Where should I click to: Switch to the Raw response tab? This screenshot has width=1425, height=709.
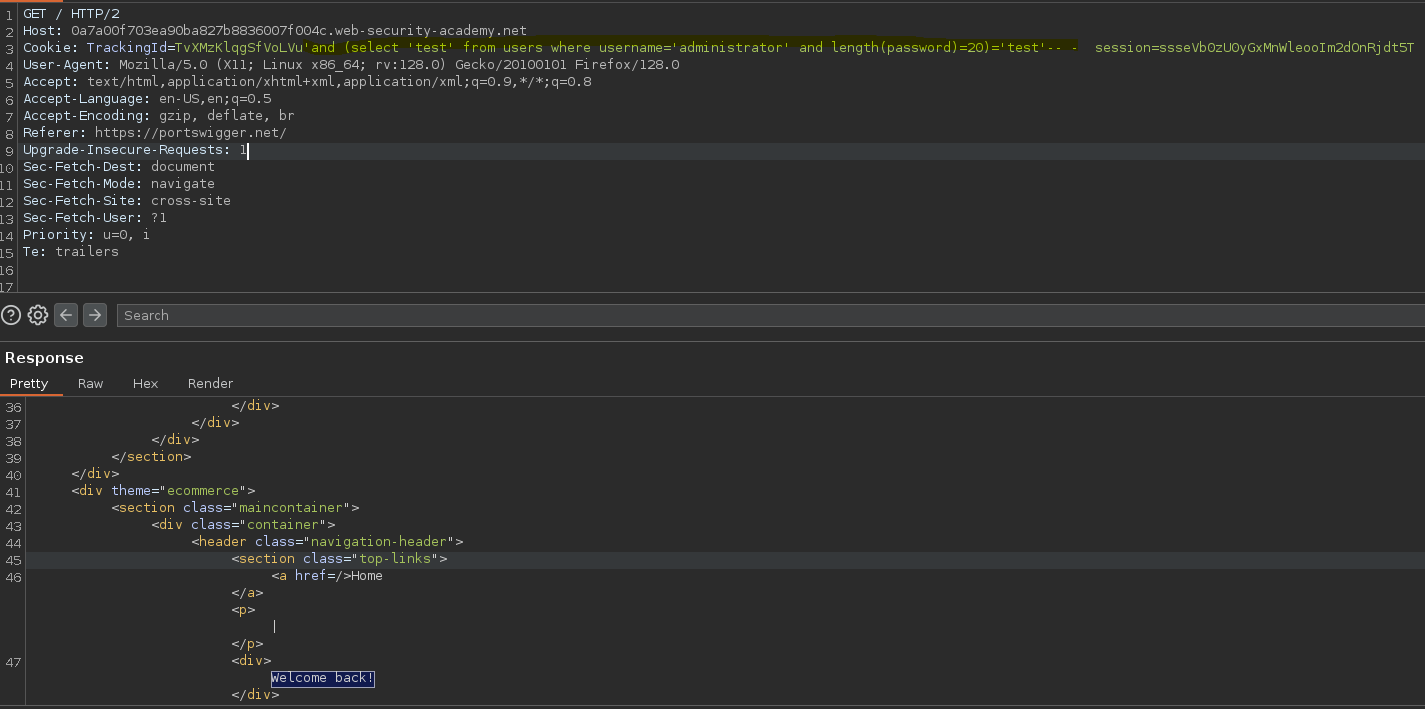[x=91, y=383]
